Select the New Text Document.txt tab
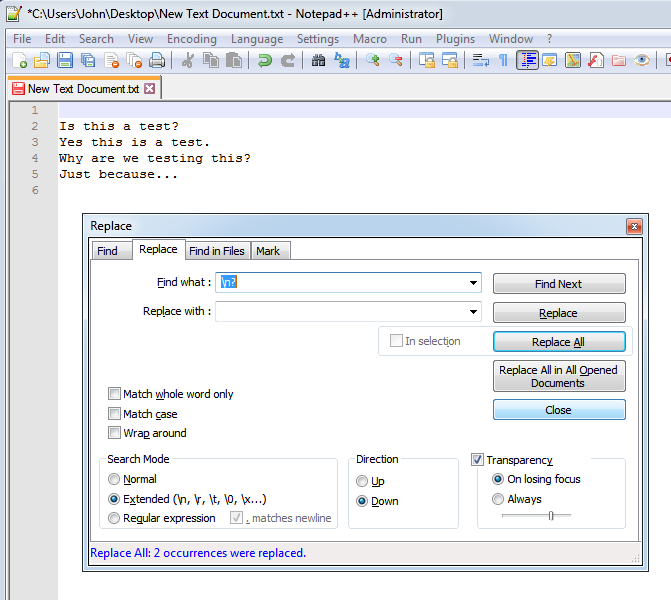671x600 pixels. point(83,89)
